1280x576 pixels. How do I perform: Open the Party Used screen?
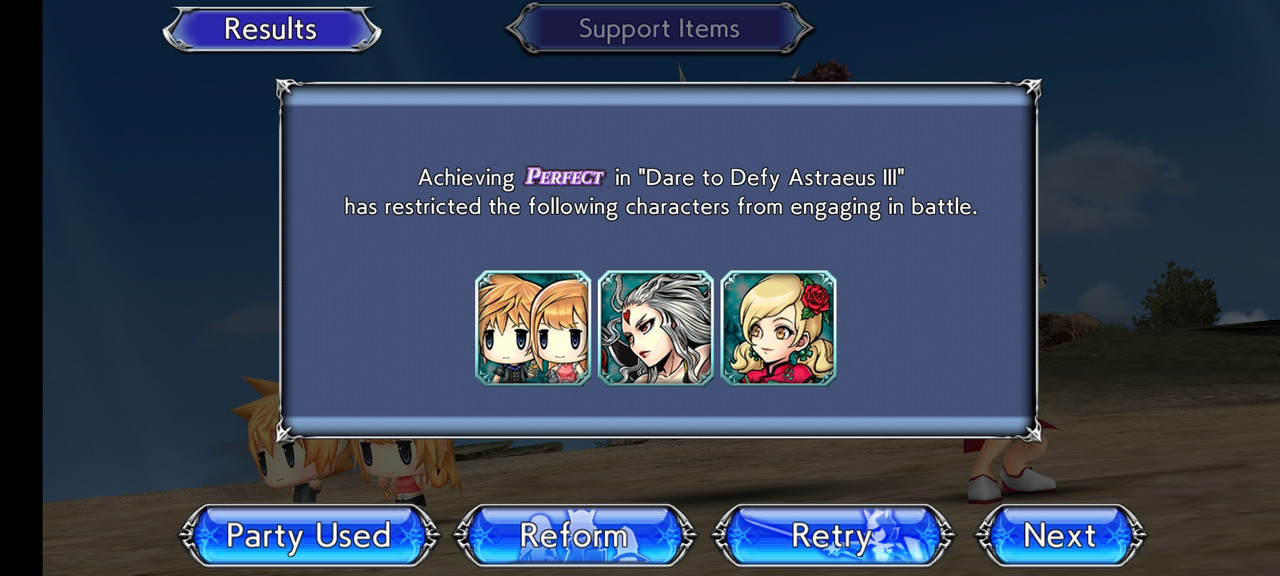pos(308,536)
